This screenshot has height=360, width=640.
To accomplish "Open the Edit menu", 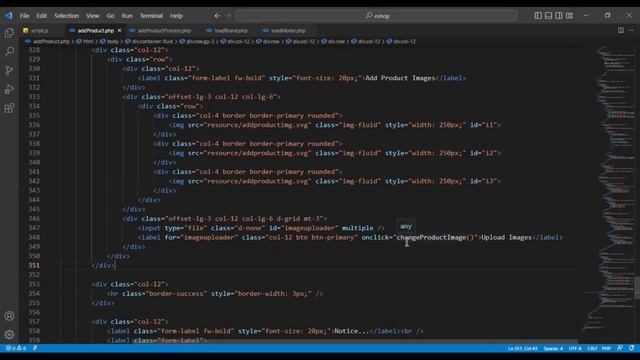I will point(42,16).
